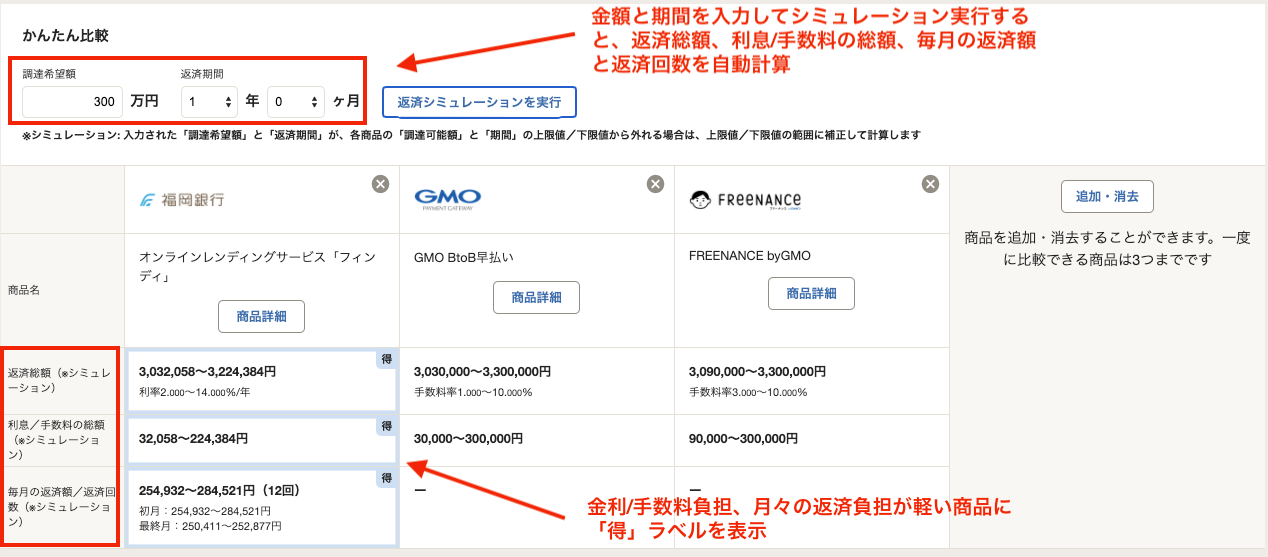Click the GMO Payment Gateway logo
The height and width of the screenshot is (557, 1268).
coord(447,199)
